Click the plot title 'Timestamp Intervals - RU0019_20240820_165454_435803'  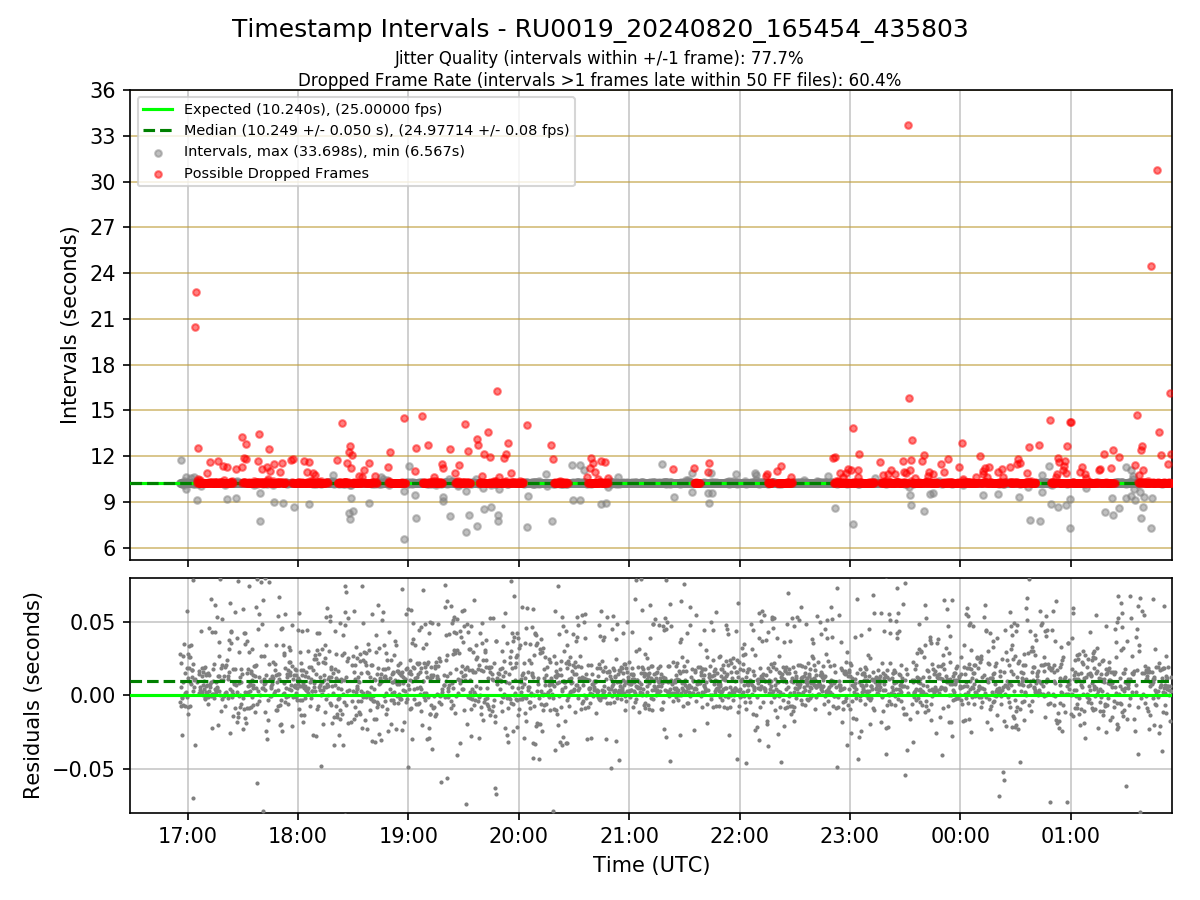pyautogui.click(x=600, y=29)
